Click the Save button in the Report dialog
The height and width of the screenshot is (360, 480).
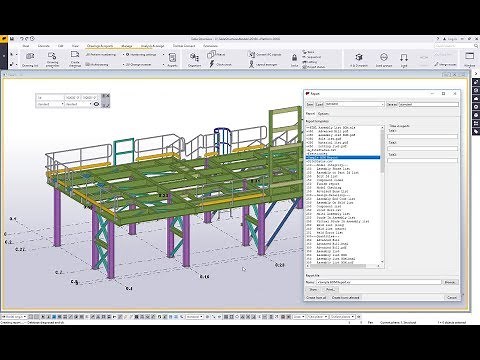310,104
